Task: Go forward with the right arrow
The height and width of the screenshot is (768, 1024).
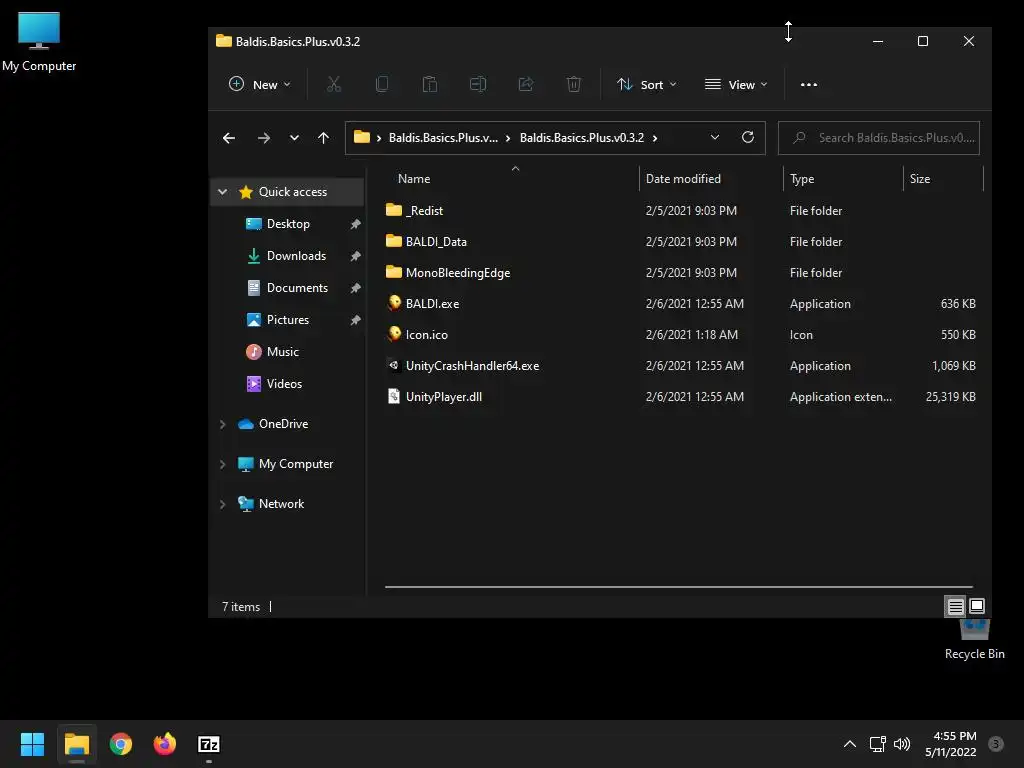Action: click(264, 138)
